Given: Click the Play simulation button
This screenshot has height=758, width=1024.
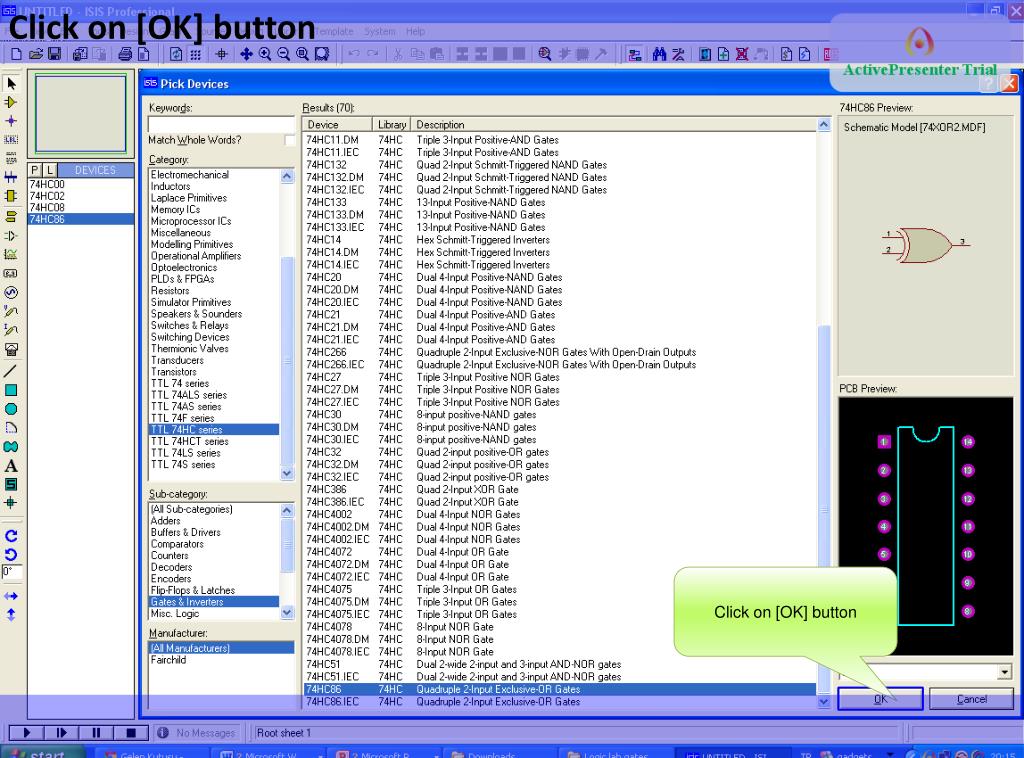Looking at the screenshot, I should point(26,733).
